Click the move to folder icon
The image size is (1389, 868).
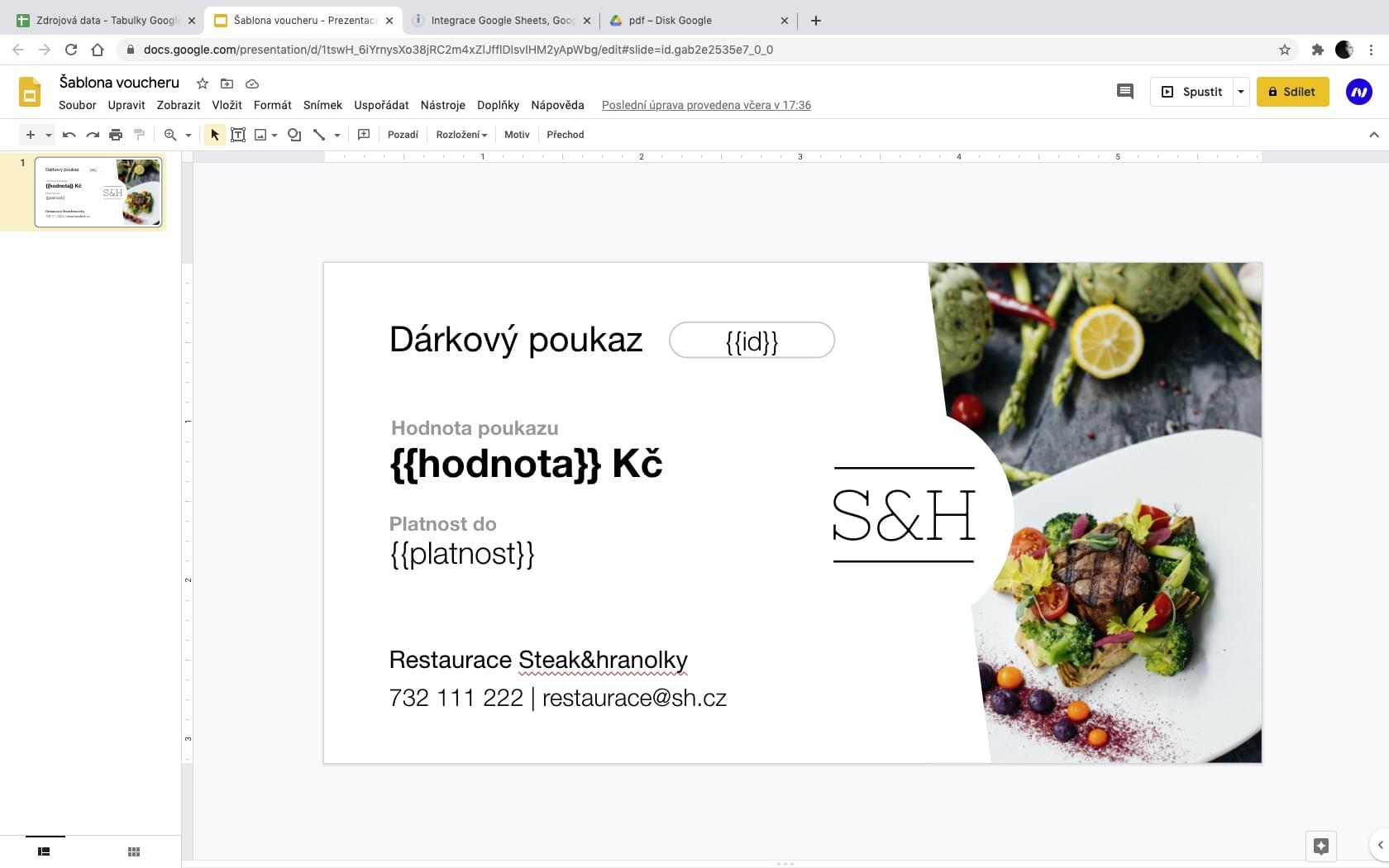click(x=227, y=83)
